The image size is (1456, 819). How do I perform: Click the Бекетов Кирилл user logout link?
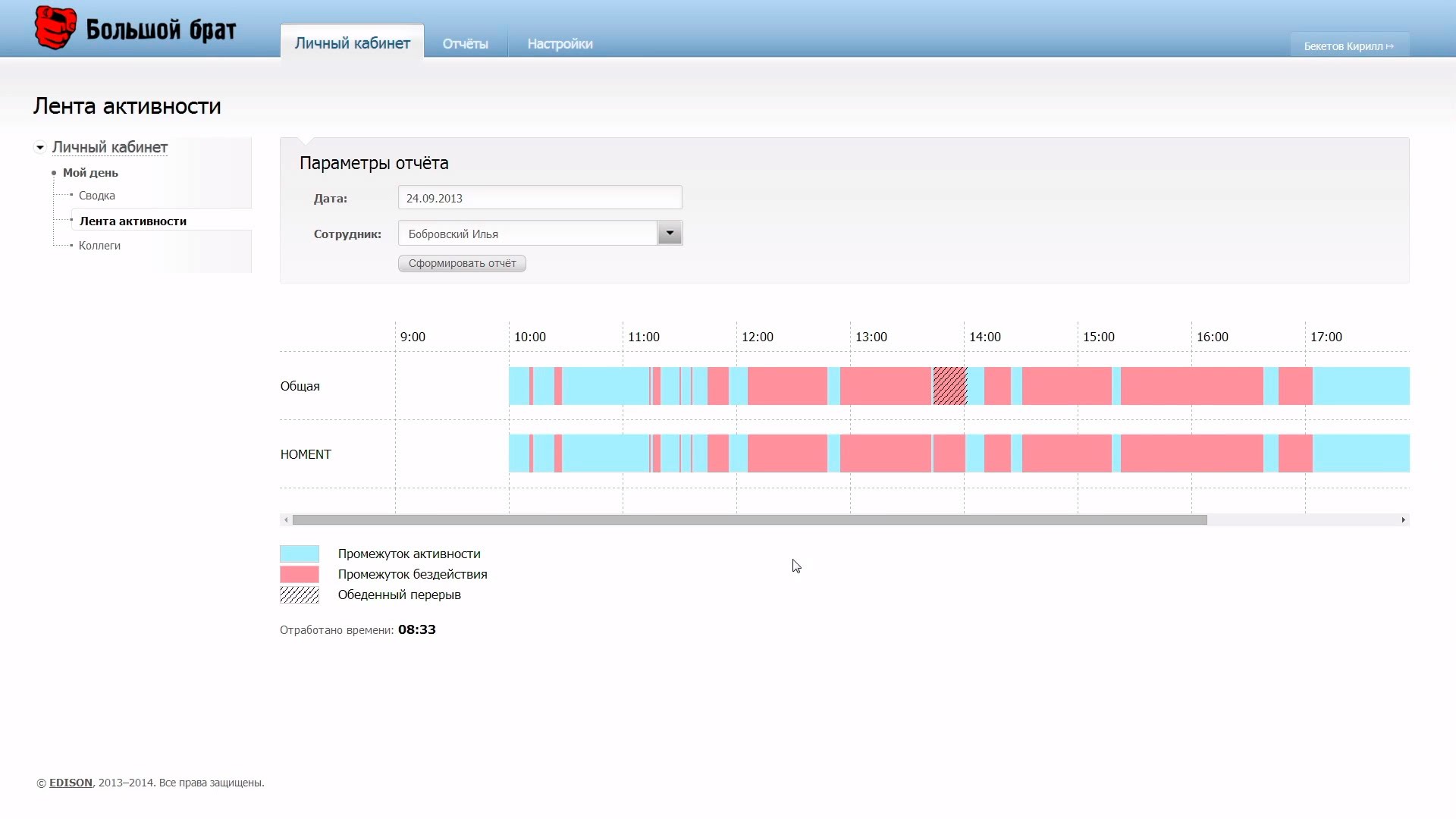point(1349,45)
